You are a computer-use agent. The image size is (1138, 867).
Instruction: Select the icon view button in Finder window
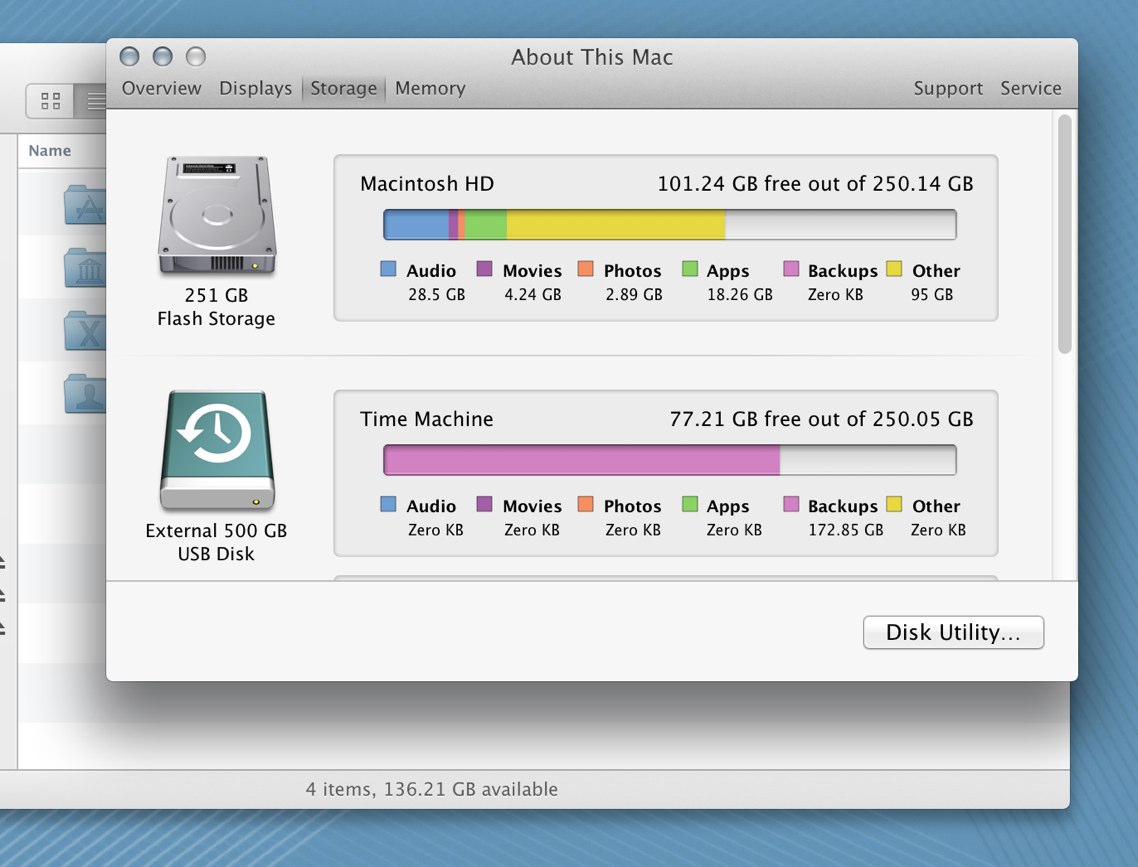pos(50,101)
